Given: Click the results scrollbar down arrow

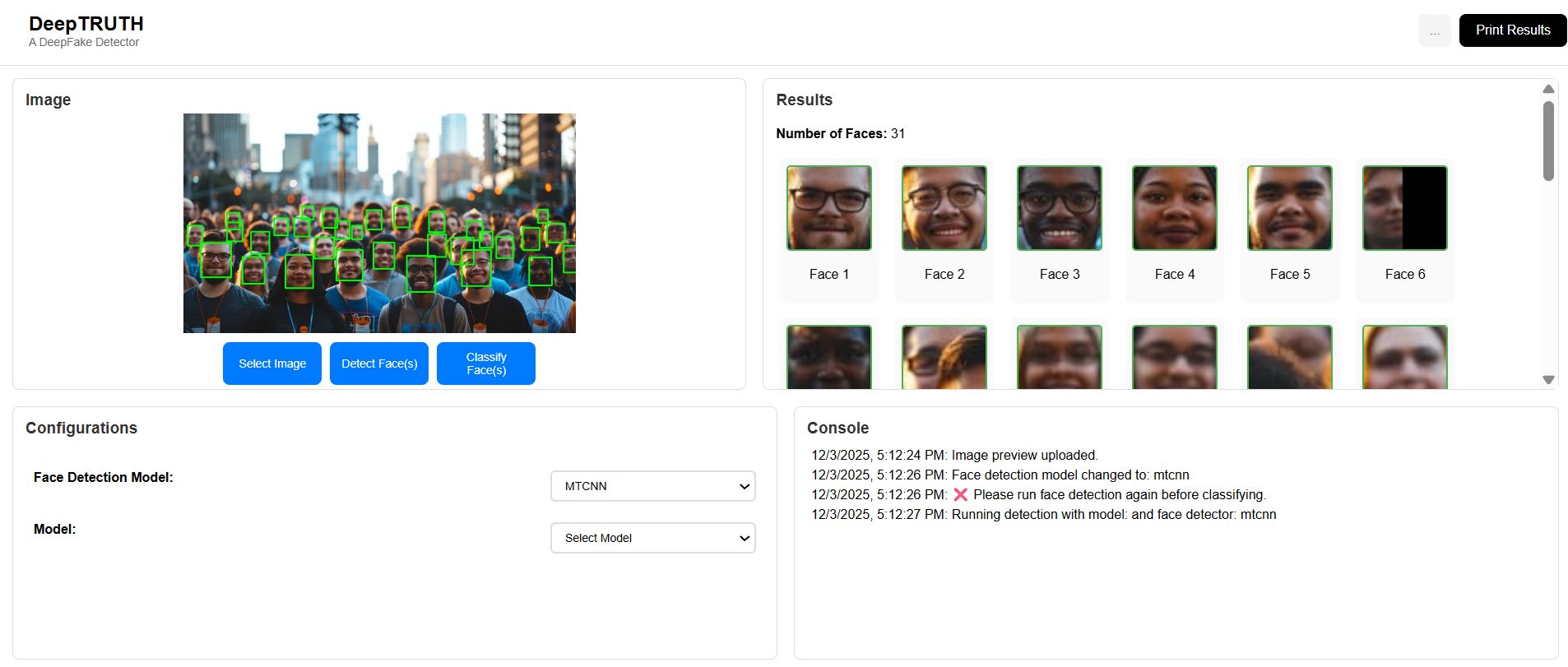Looking at the screenshot, I should (1548, 380).
